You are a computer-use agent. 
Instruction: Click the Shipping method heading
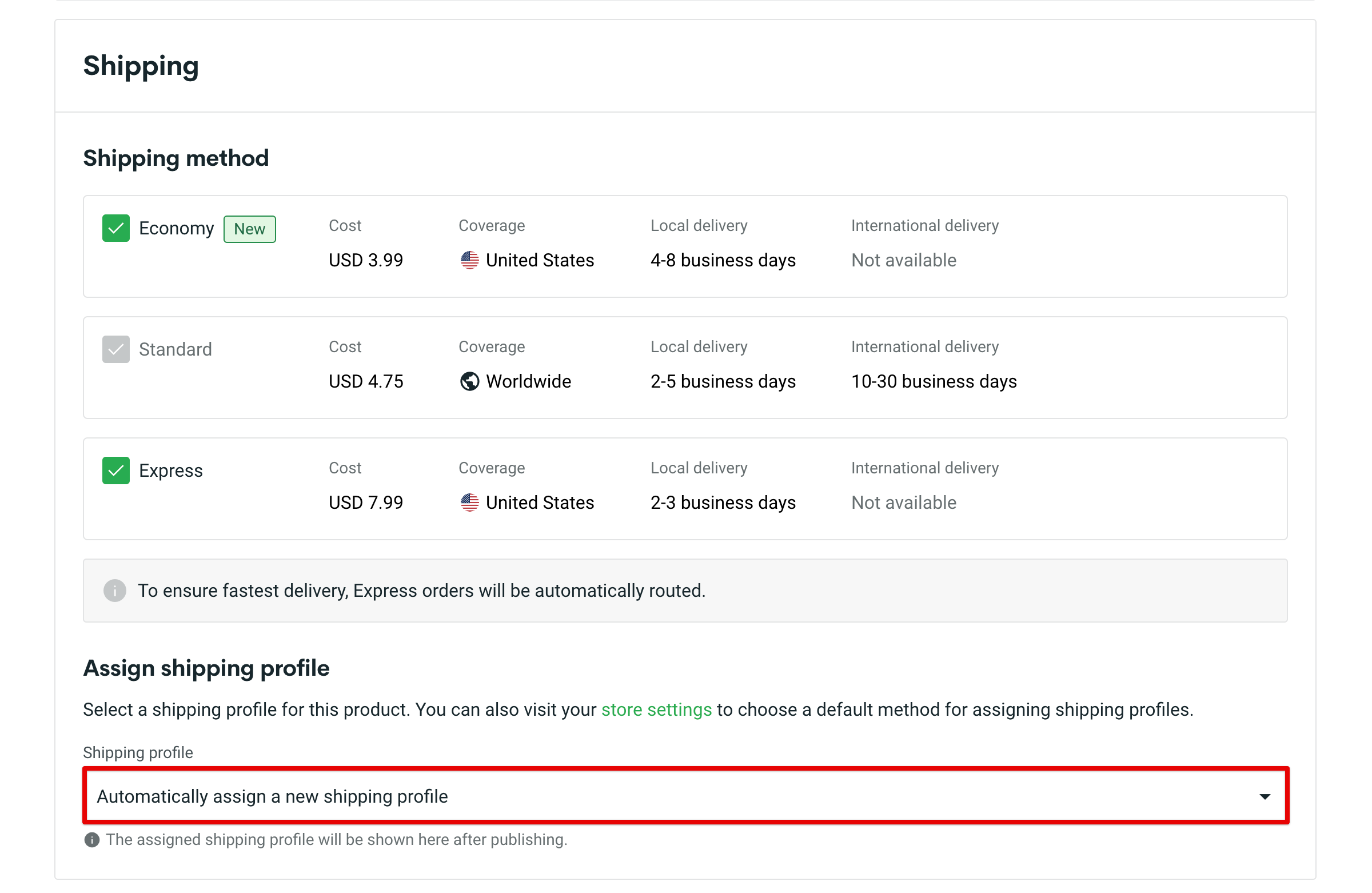[x=176, y=157]
